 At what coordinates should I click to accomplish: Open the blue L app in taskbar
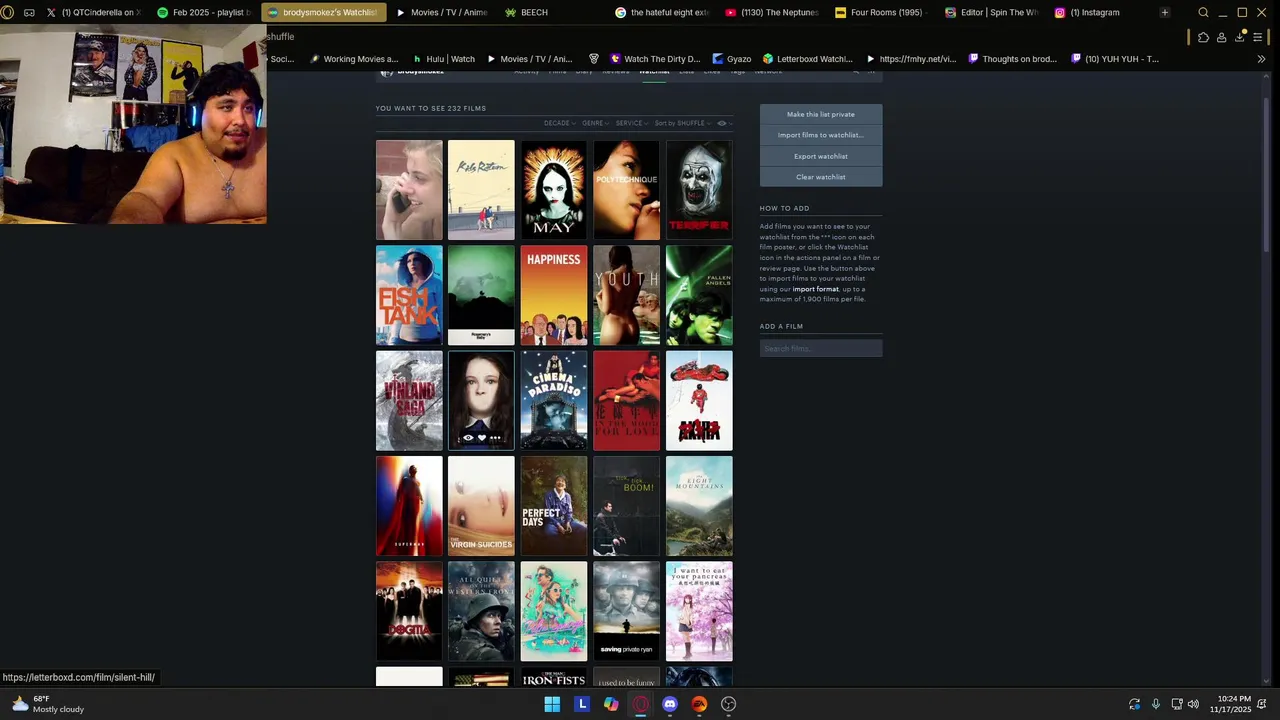coord(582,704)
